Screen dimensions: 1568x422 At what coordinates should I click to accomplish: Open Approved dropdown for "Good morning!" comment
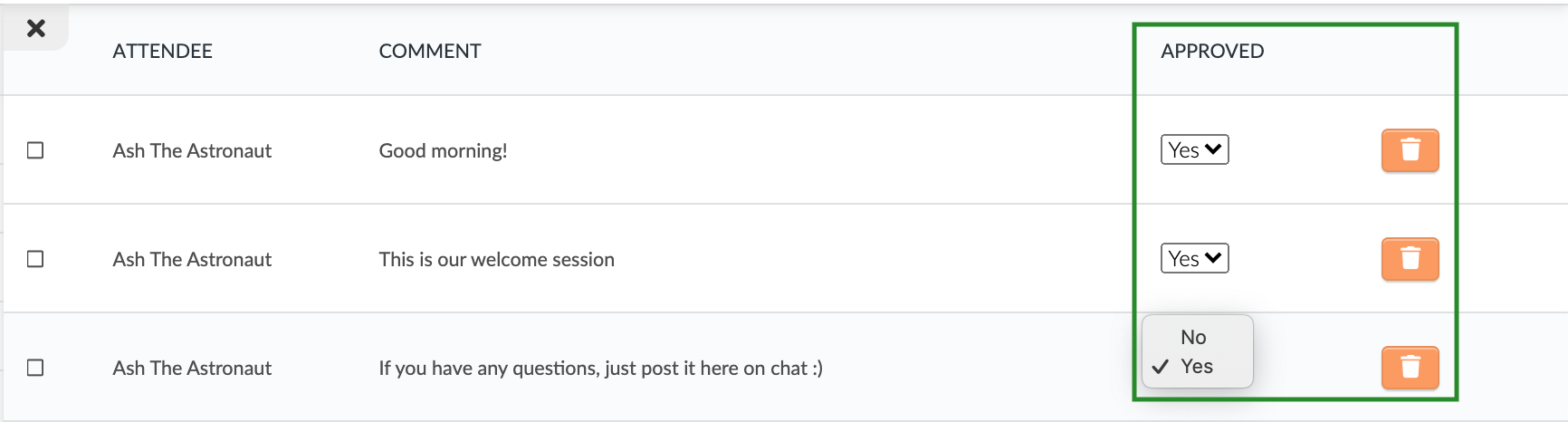tap(1194, 149)
